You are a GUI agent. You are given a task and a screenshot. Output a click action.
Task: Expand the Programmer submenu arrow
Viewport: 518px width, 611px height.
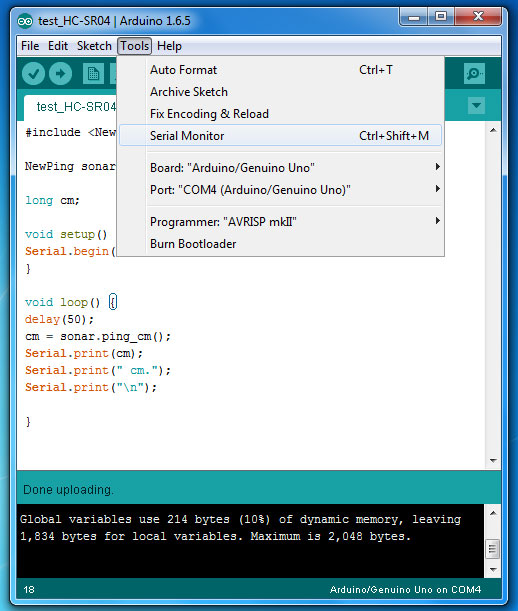(x=437, y=221)
